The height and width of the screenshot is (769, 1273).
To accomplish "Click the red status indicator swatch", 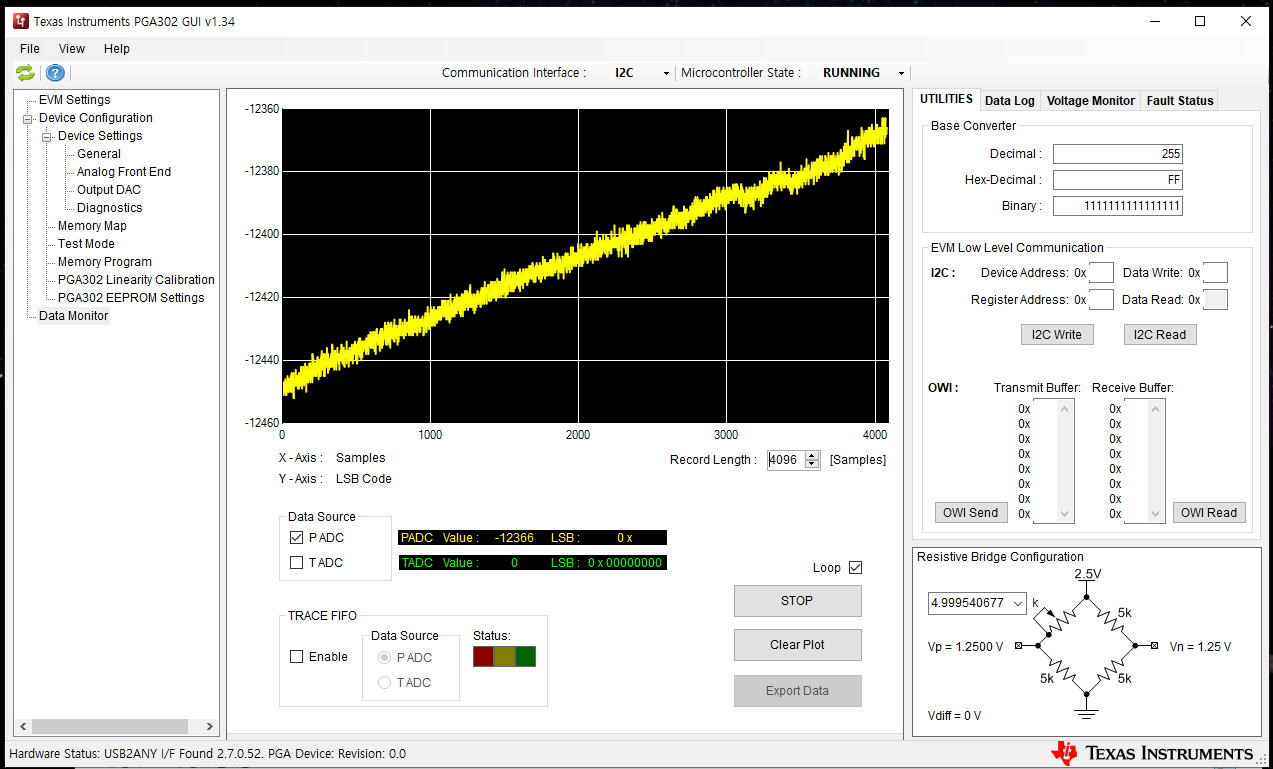I will tap(483, 657).
